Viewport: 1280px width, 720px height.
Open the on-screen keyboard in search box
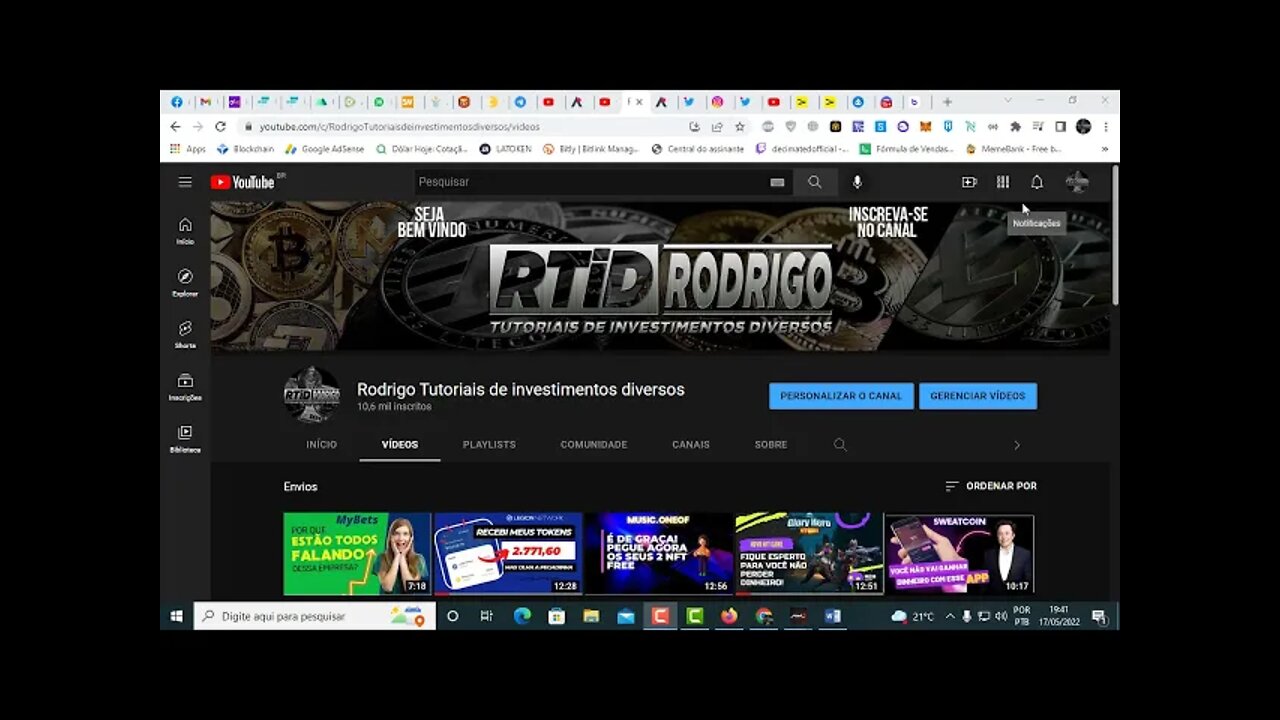tap(777, 182)
